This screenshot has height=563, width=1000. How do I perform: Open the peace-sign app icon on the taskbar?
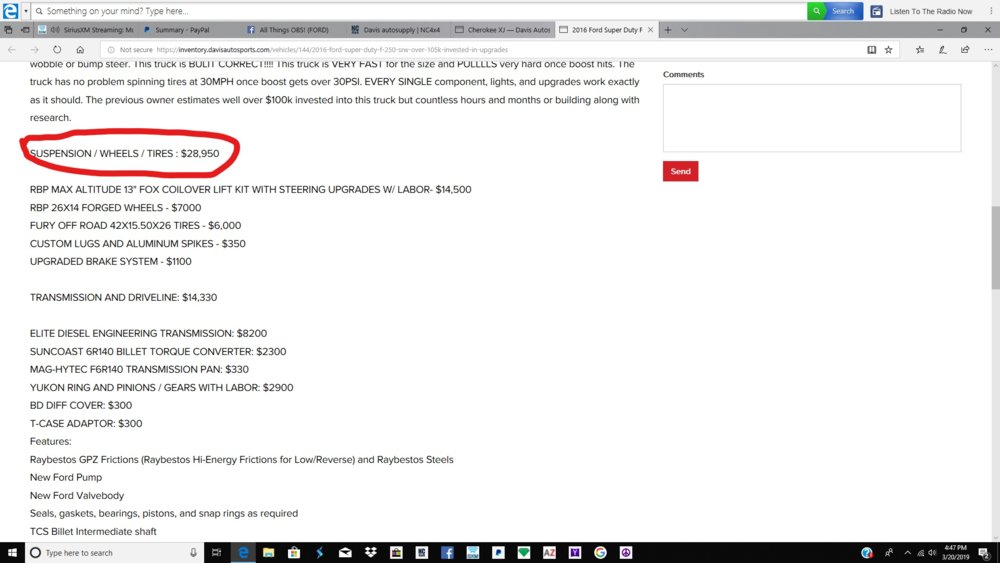point(626,553)
